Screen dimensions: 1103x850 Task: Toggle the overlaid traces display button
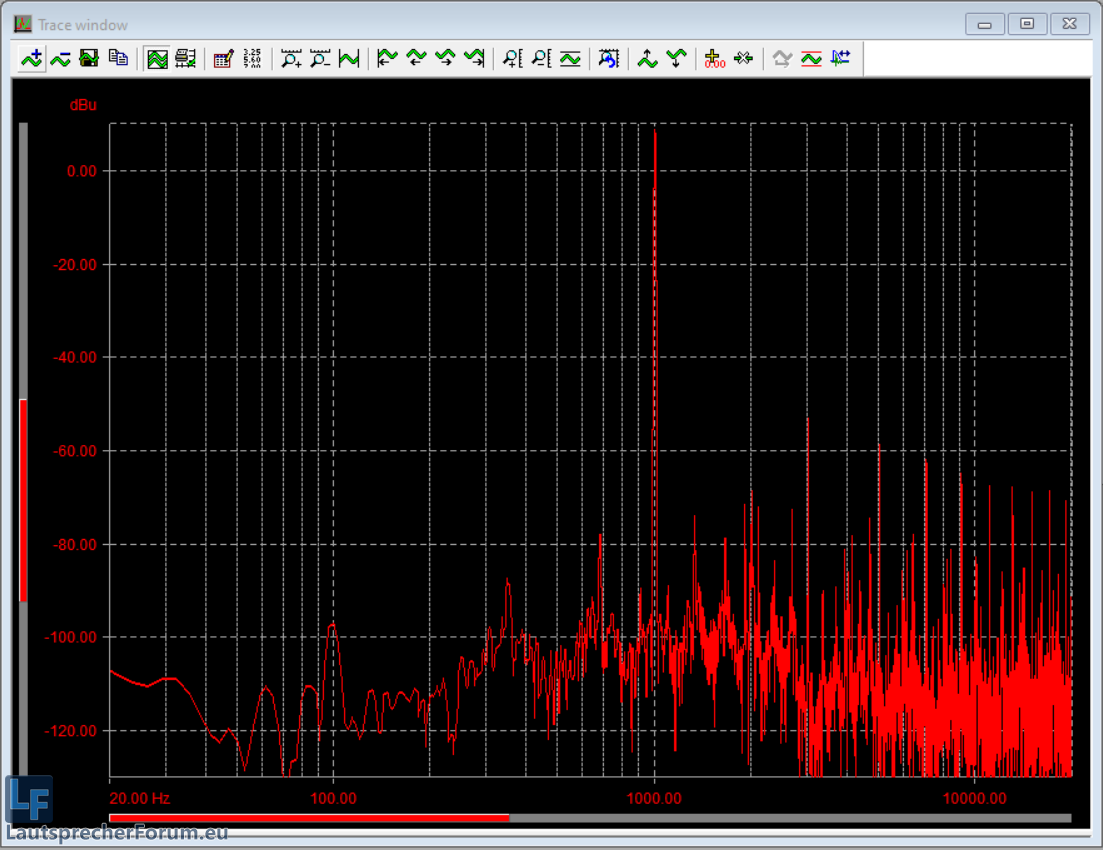point(157,59)
